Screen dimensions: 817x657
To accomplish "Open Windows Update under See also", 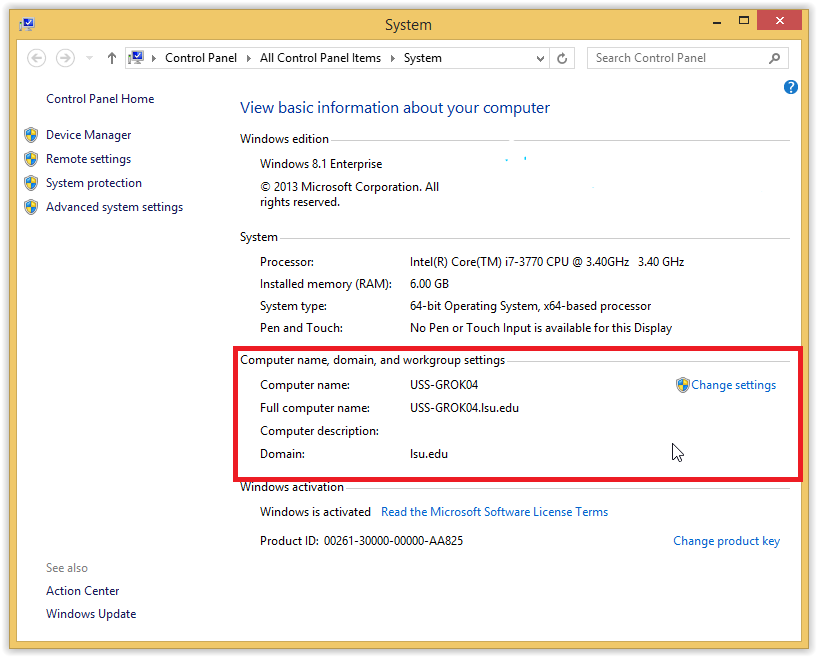I will 91,614.
